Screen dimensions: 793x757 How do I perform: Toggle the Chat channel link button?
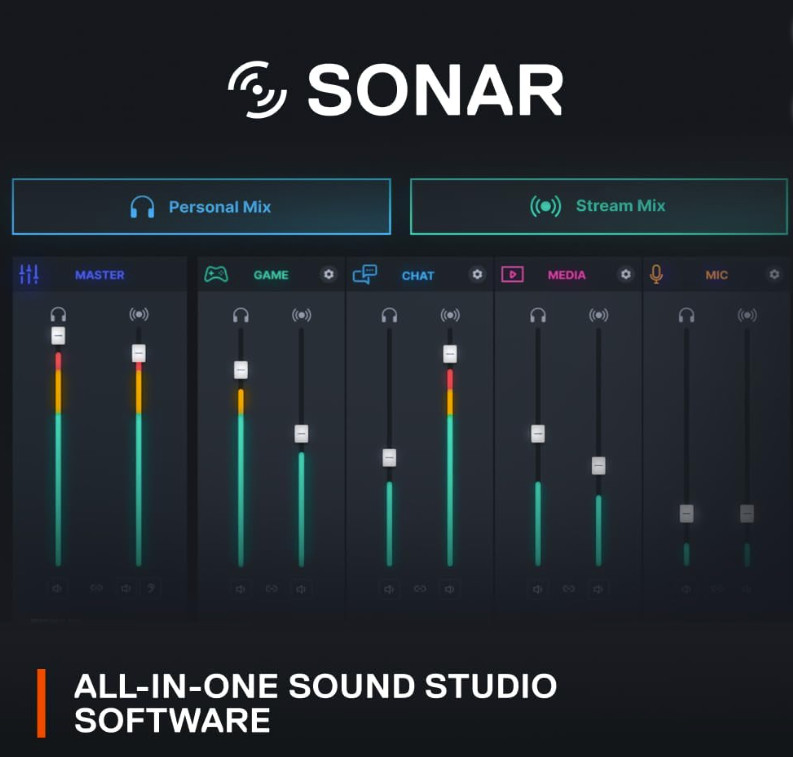420,589
